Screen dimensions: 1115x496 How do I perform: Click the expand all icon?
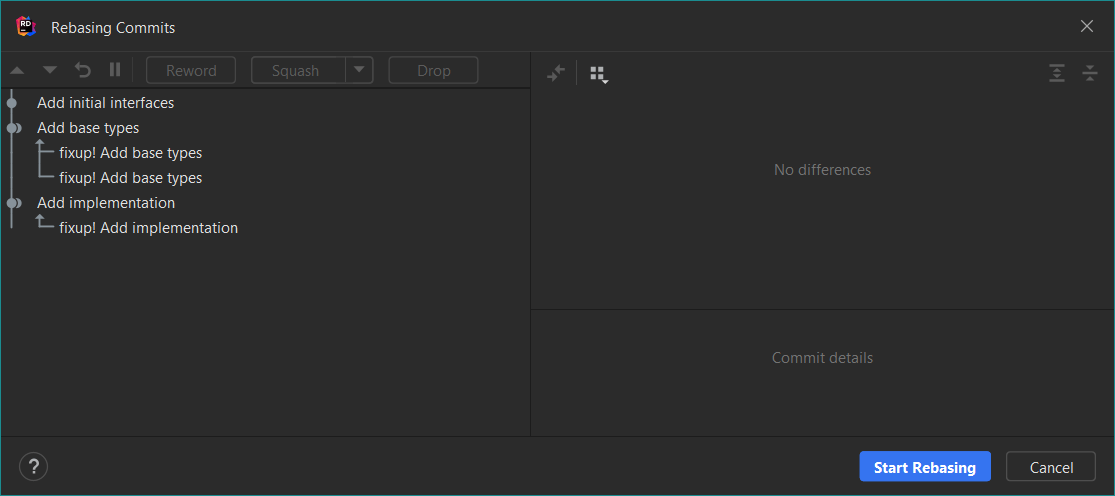click(1057, 72)
